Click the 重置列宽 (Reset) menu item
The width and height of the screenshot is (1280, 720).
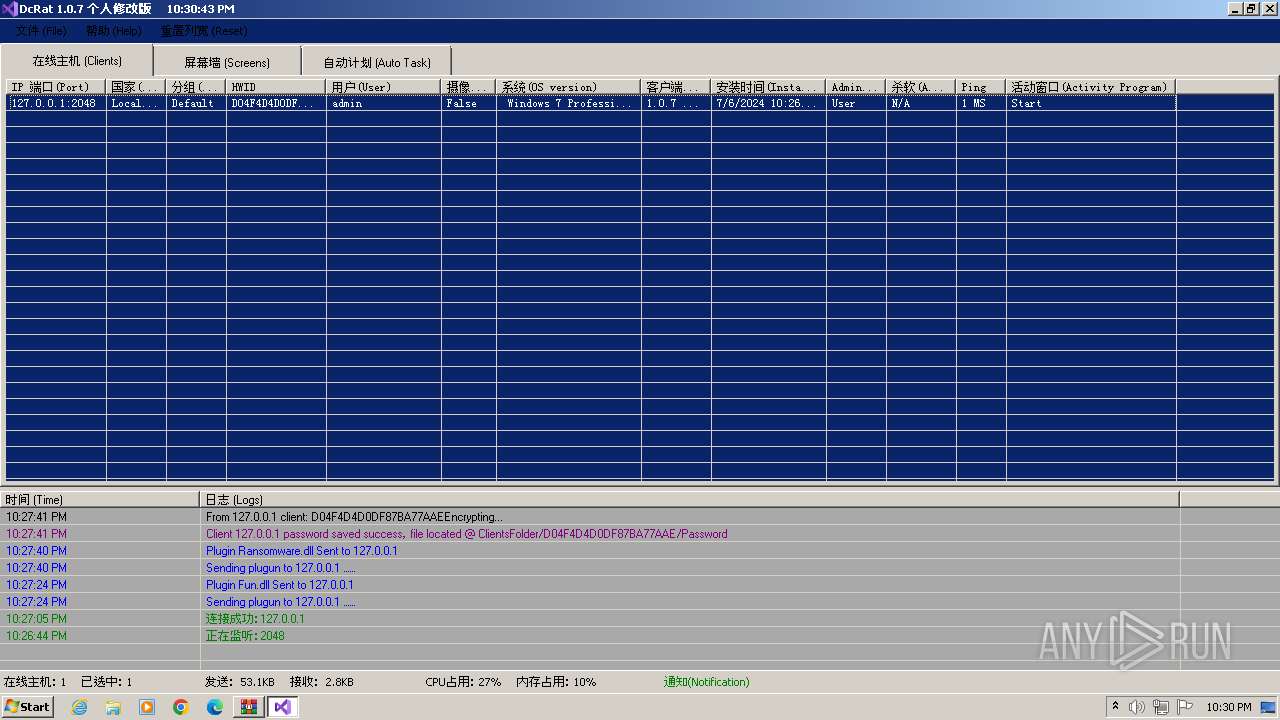203,31
